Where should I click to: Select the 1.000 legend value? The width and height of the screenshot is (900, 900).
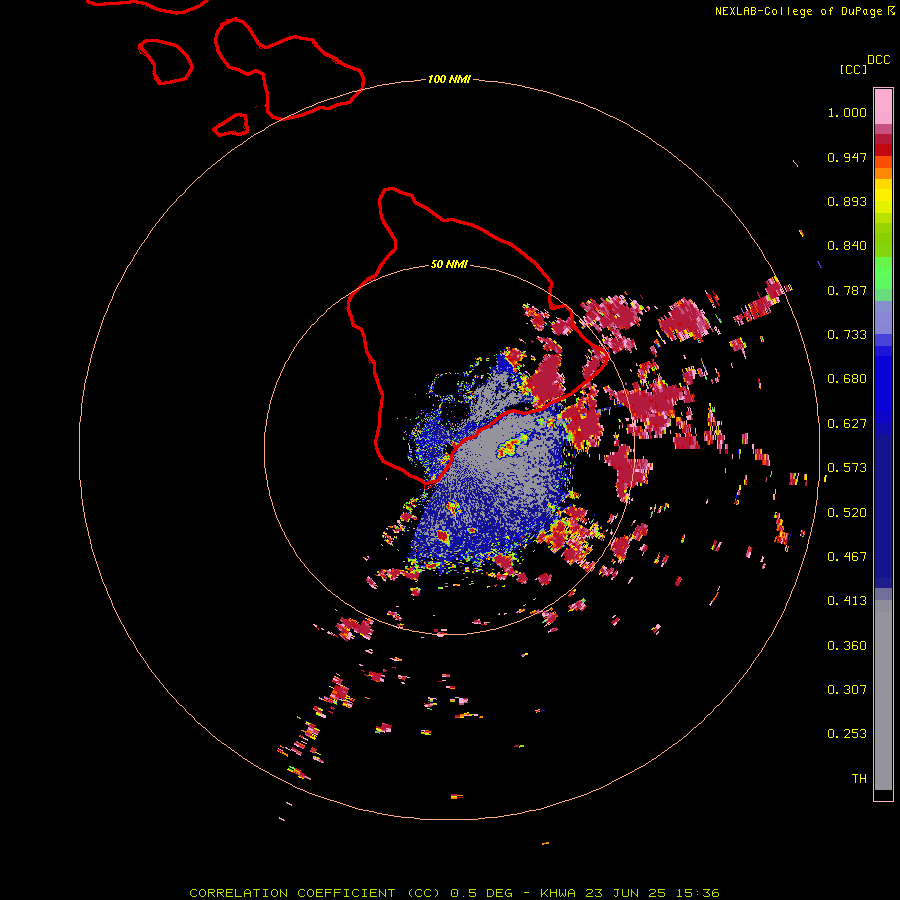pyautogui.click(x=847, y=112)
